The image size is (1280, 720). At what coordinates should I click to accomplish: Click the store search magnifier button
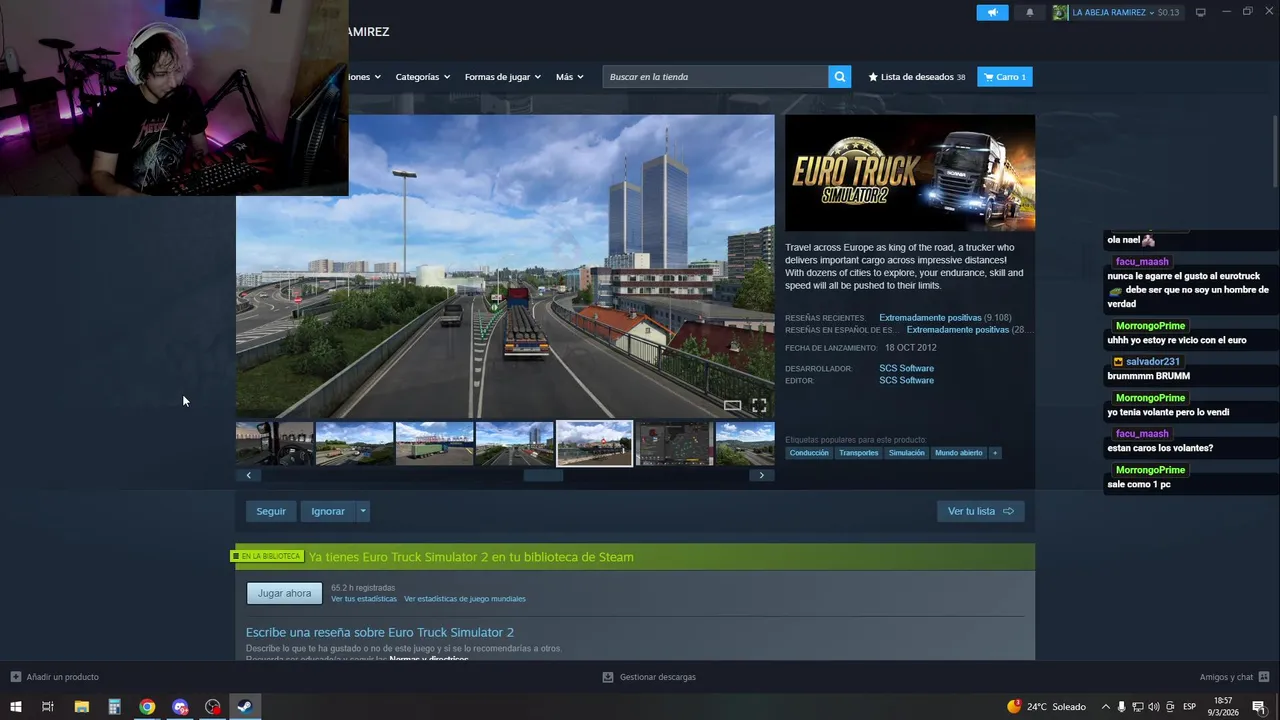(840, 77)
